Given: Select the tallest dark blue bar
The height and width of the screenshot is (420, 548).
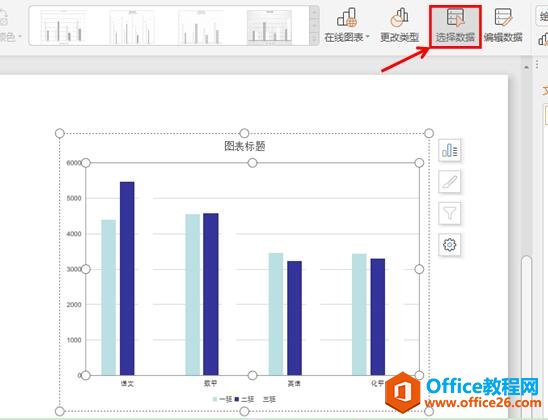Looking at the screenshot, I should click(x=127, y=278).
